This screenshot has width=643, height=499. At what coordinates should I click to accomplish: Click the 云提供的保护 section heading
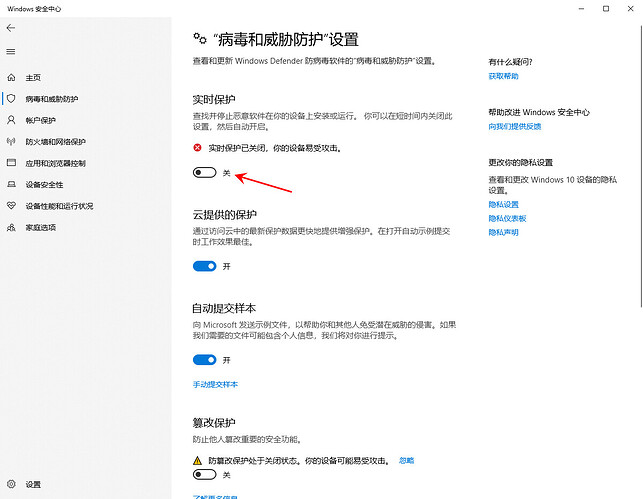(225, 214)
